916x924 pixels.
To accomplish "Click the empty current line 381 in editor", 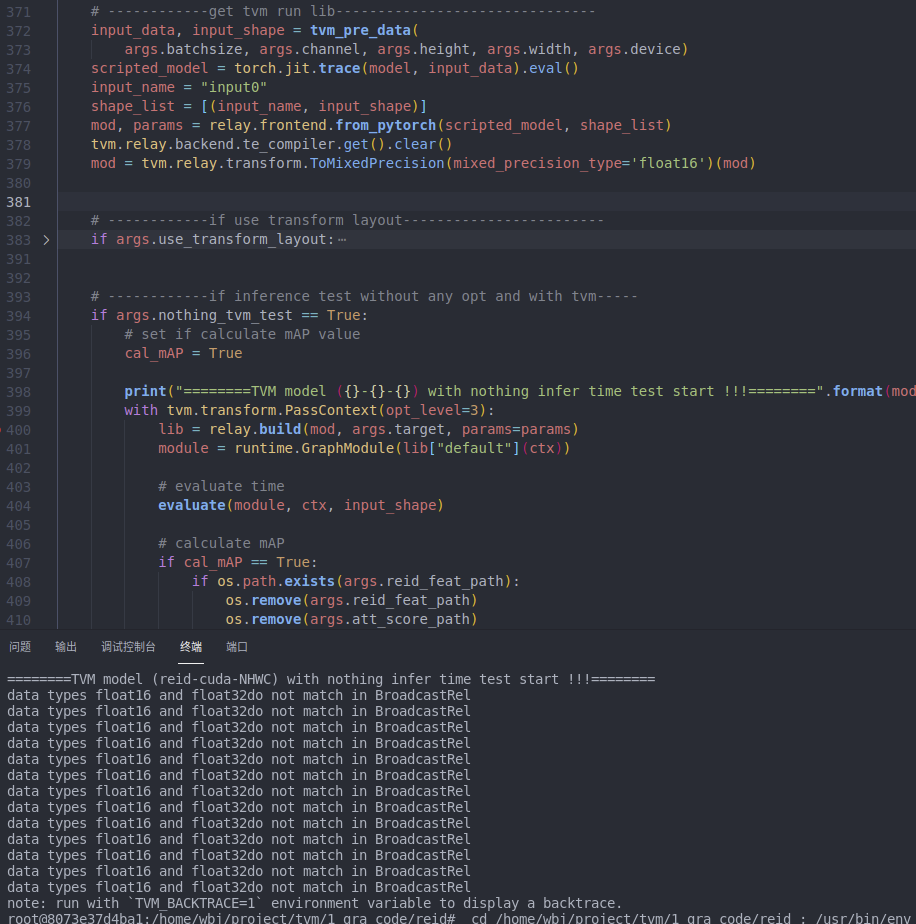I will pyautogui.click(x=400, y=201).
